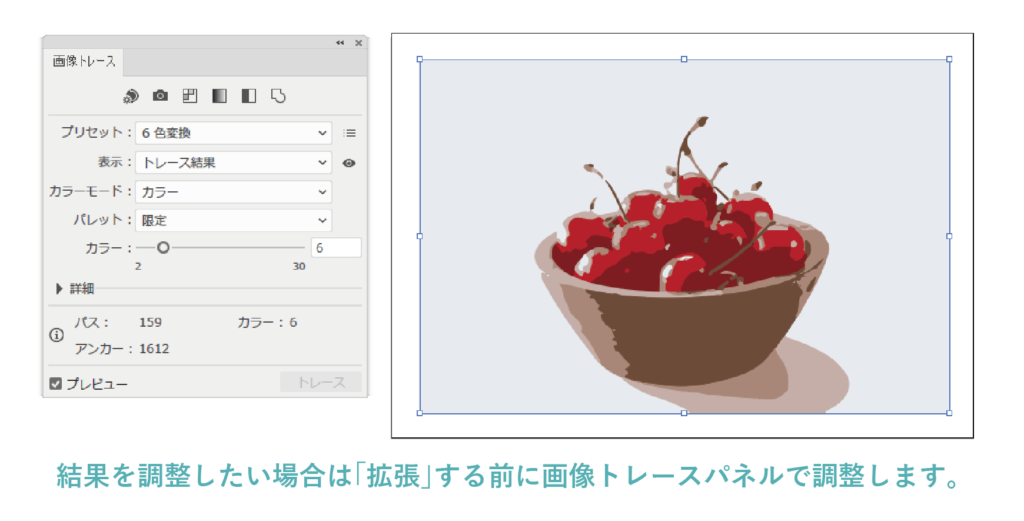1024x521 pixels.
Task: Expand the 詳細 section
Action: click(59, 288)
